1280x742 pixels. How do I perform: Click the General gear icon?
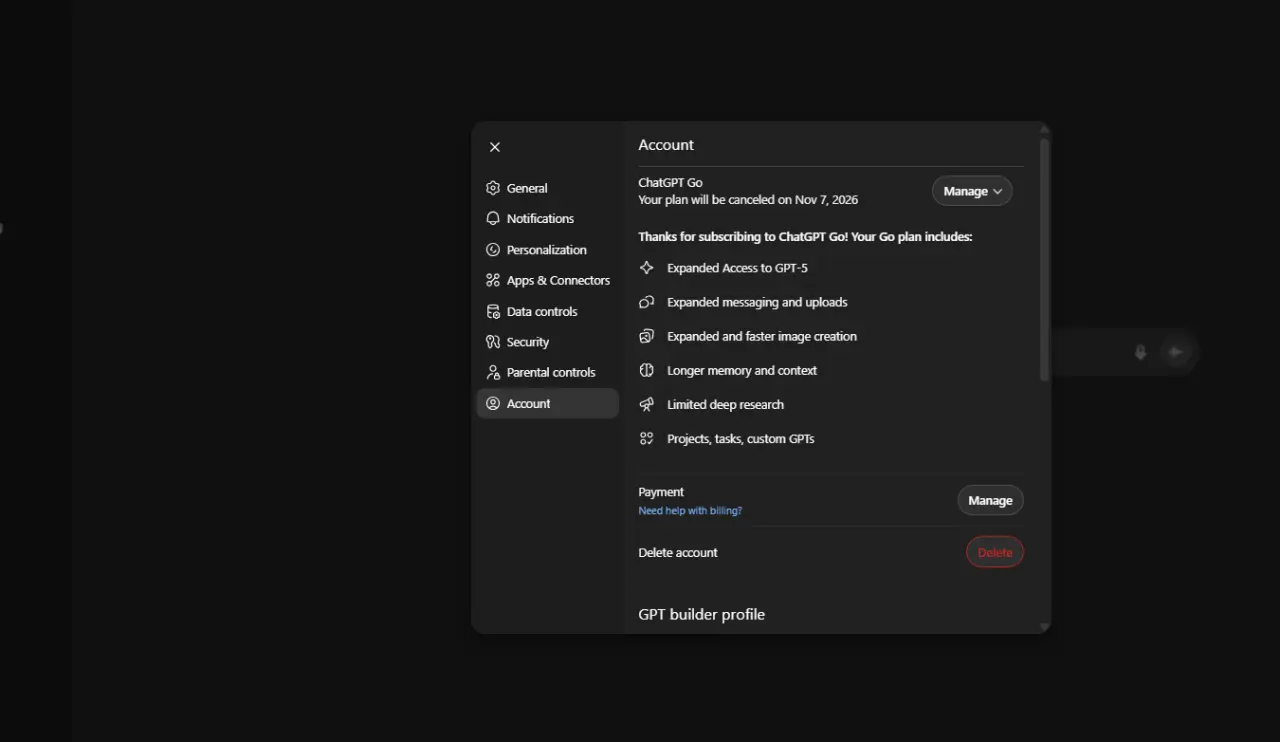click(x=493, y=188)
